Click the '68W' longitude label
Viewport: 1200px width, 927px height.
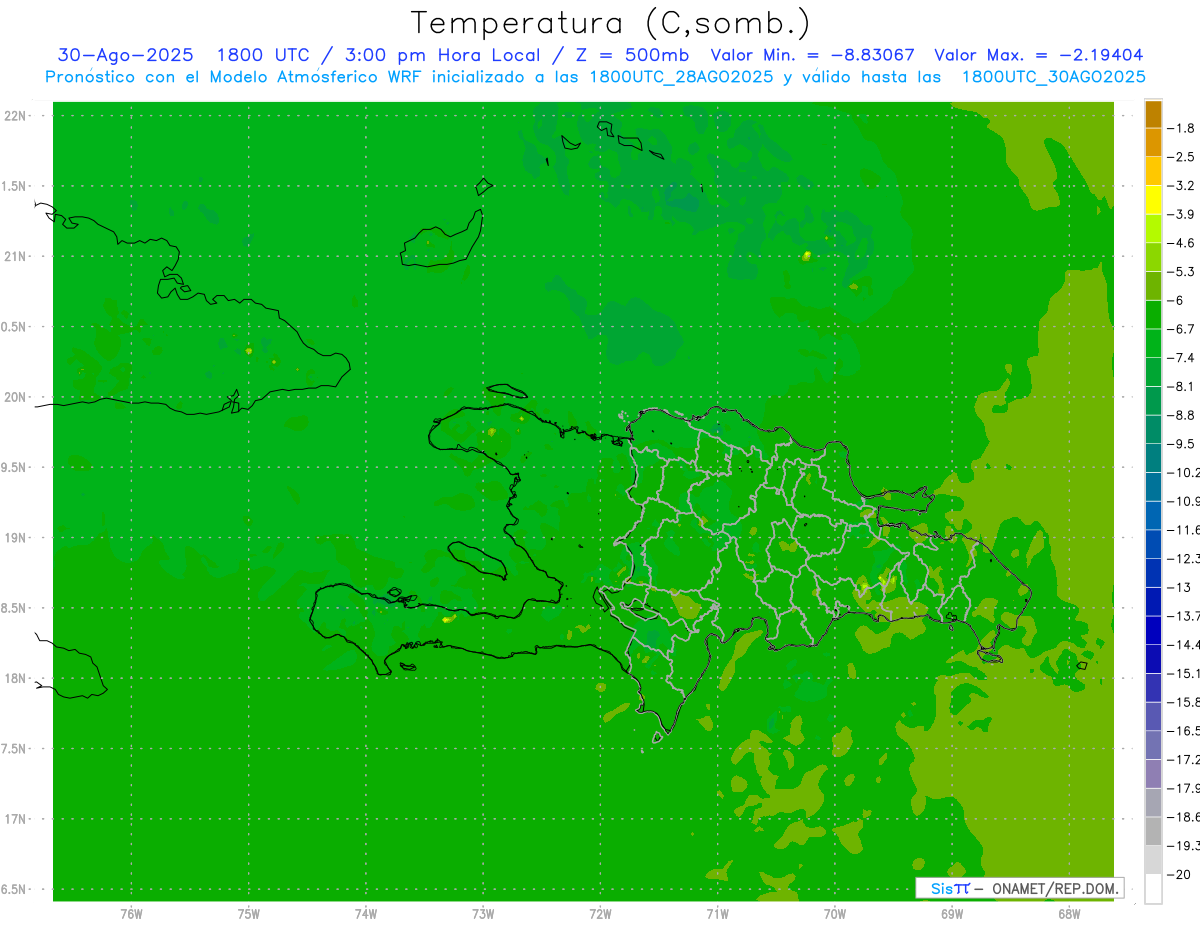(1068, 914)
